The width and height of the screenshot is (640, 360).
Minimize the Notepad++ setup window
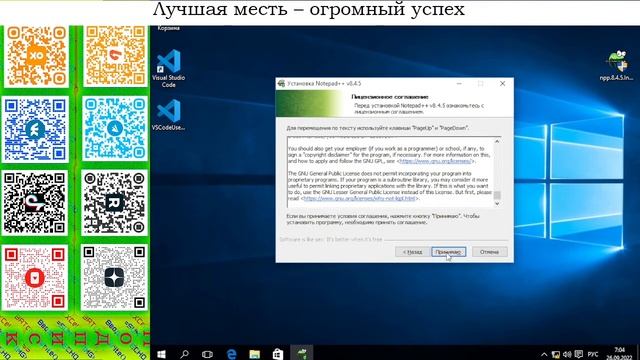[x=459, y=84]
